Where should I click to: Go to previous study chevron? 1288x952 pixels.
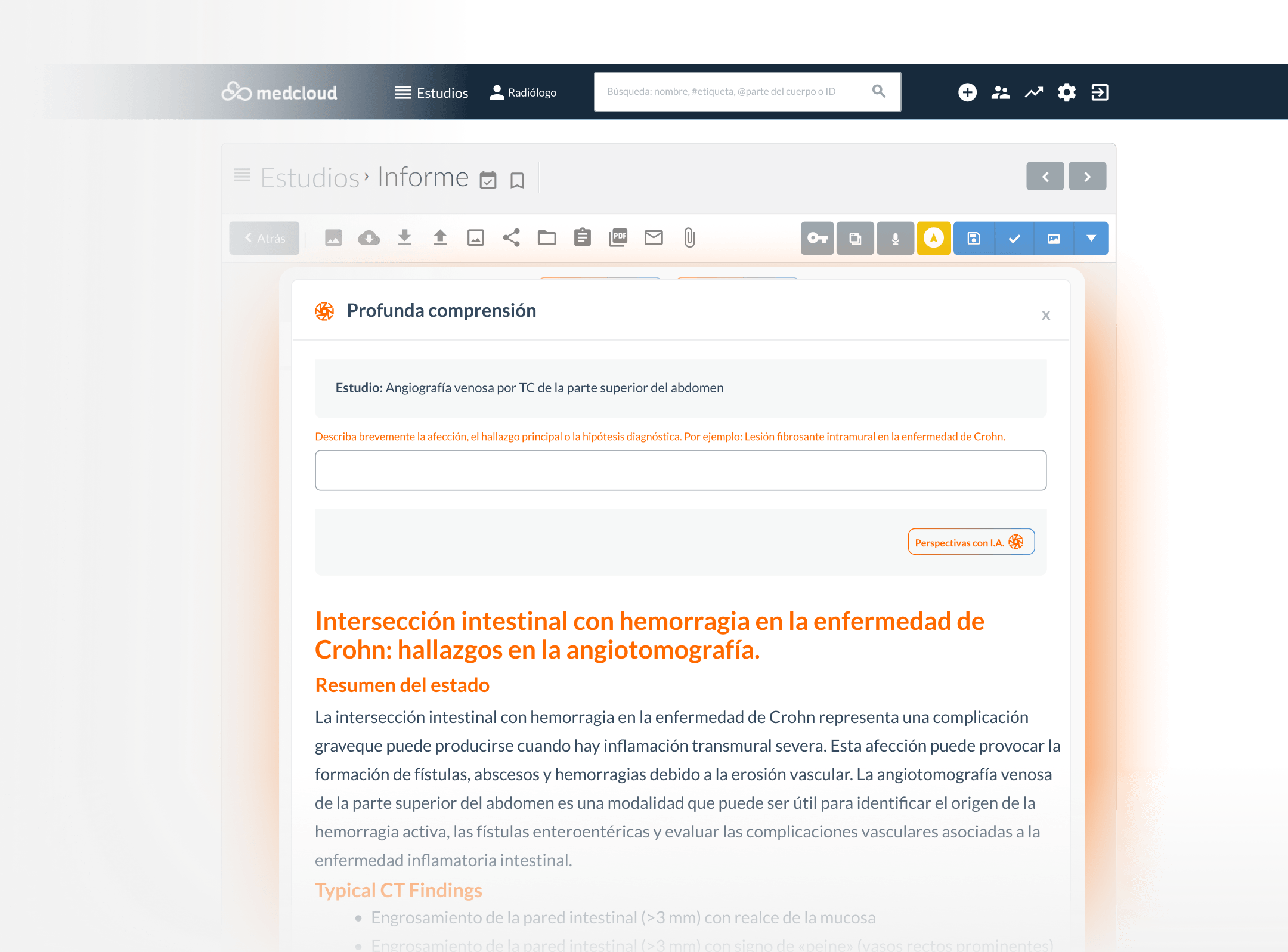coord(1045,177)
